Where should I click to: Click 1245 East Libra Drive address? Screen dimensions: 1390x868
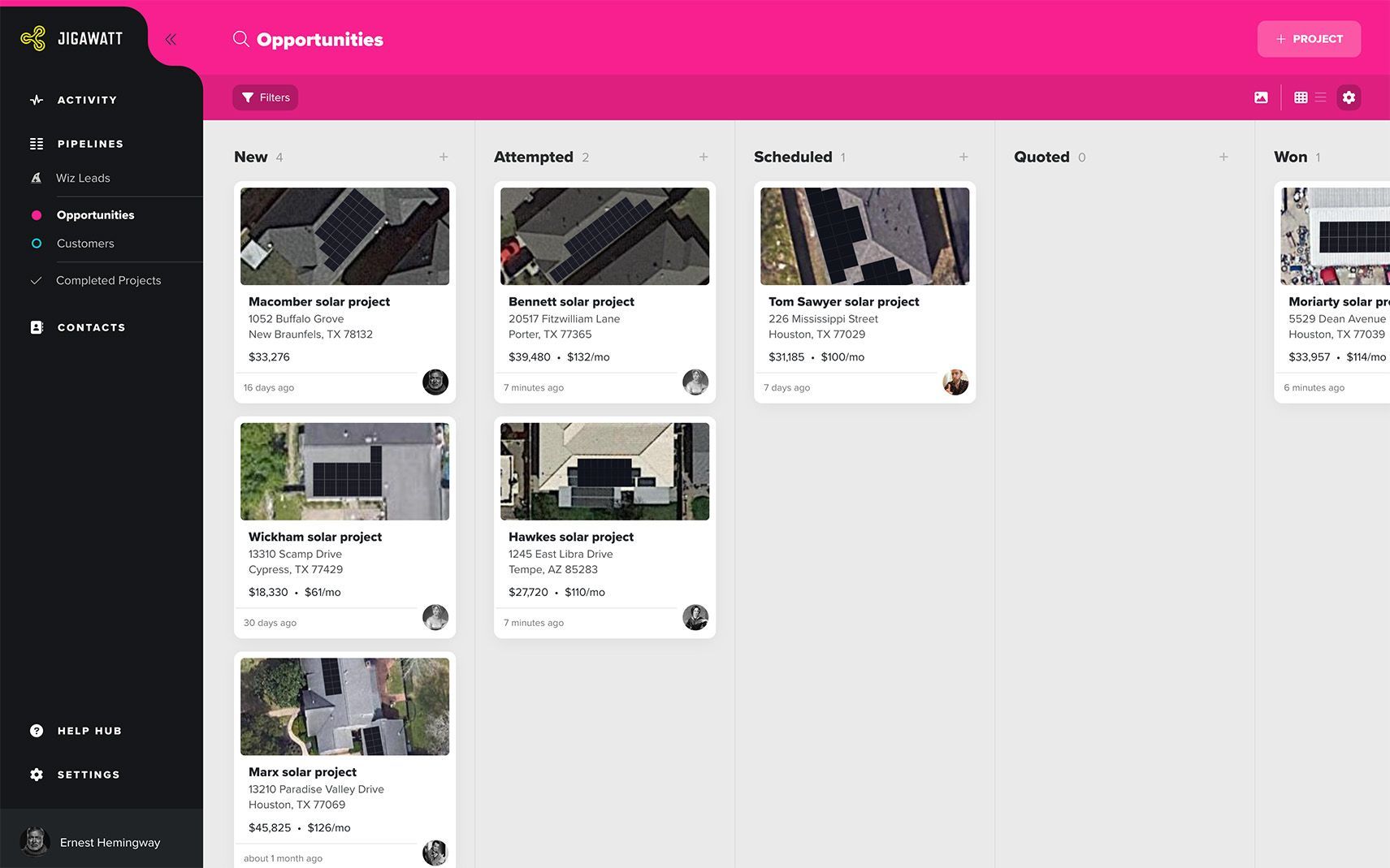tap(561, 554)
